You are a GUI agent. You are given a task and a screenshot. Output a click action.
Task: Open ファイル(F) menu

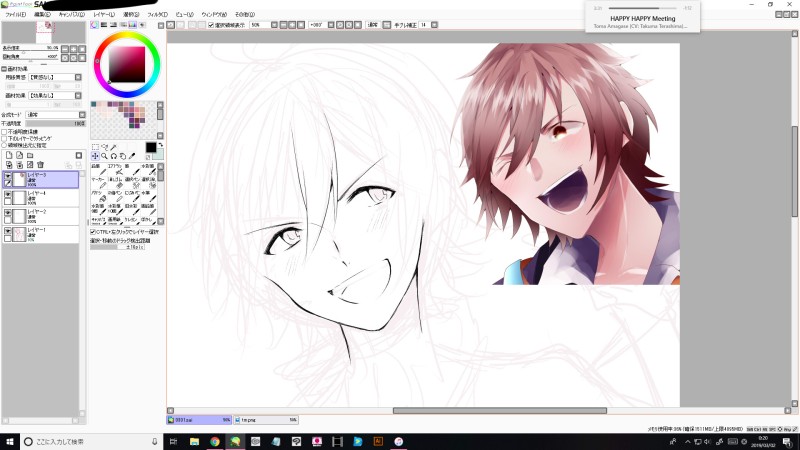(x=15, y=15)
